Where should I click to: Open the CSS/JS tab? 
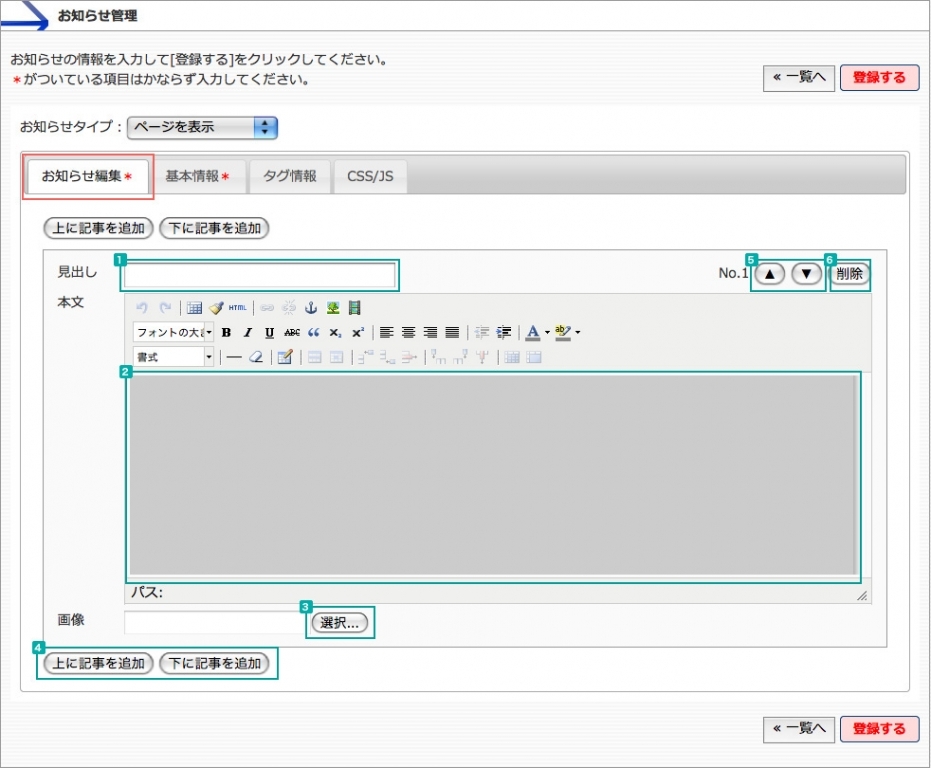(371, 175)
